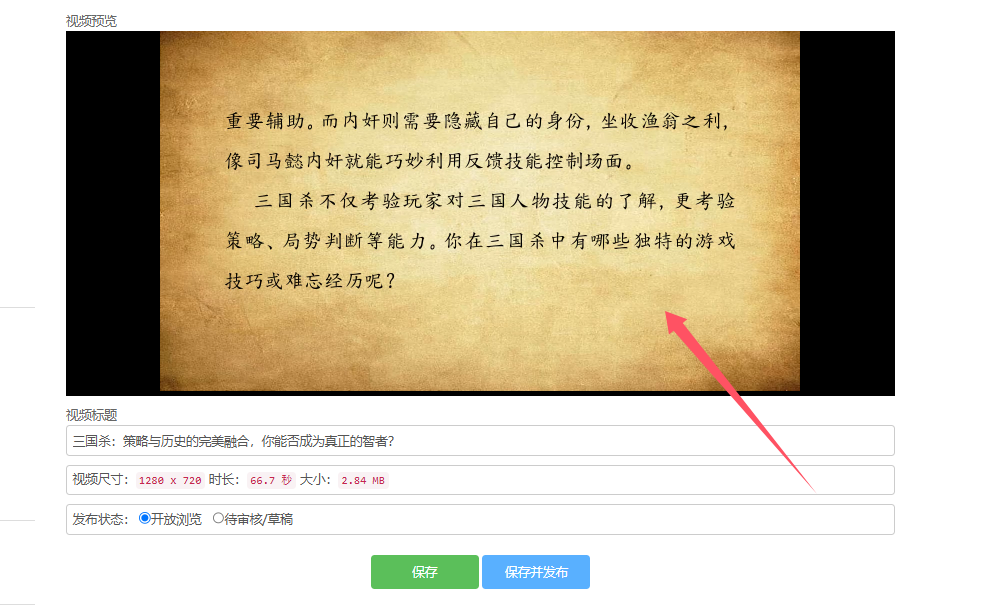This screenshot has height=611, width=986.
Task: Click the 发布状态 label text
Action: click(x=101, y=519)
